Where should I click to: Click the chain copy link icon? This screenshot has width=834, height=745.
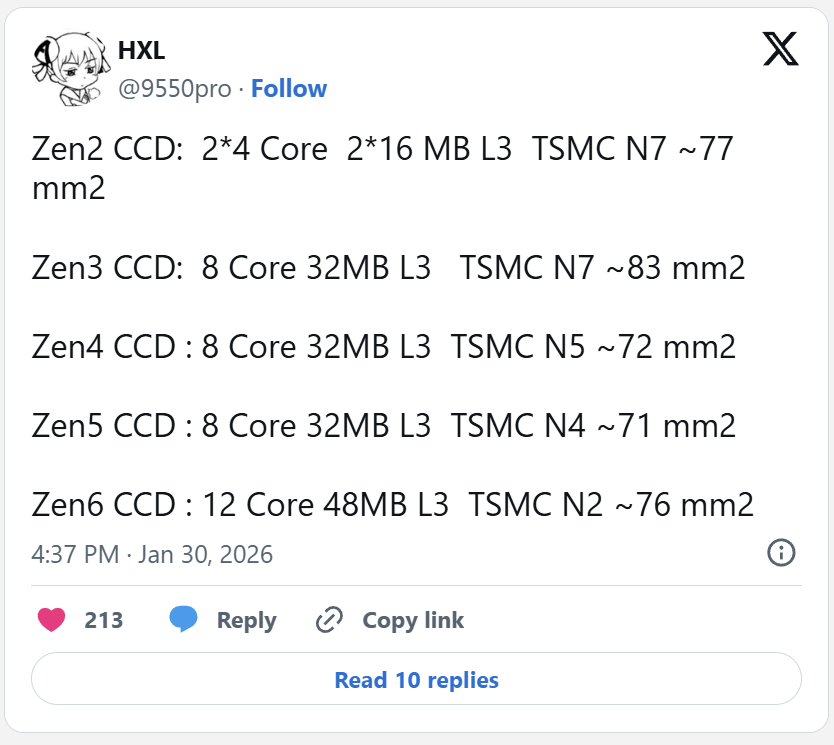329,621
